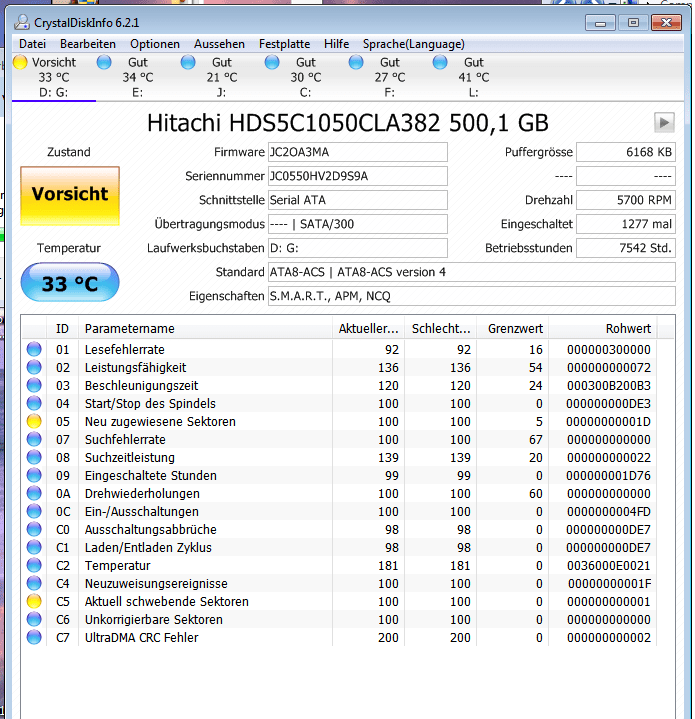Open the Festplatte menu
This screenshot has width=695, height=719.
tap(284, 44)
